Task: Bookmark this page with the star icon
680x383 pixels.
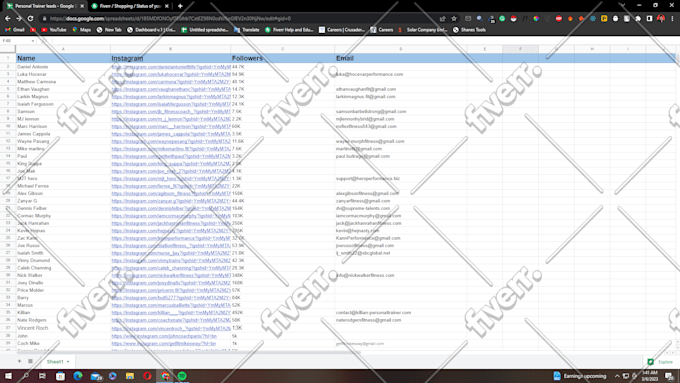Action: 454,19
